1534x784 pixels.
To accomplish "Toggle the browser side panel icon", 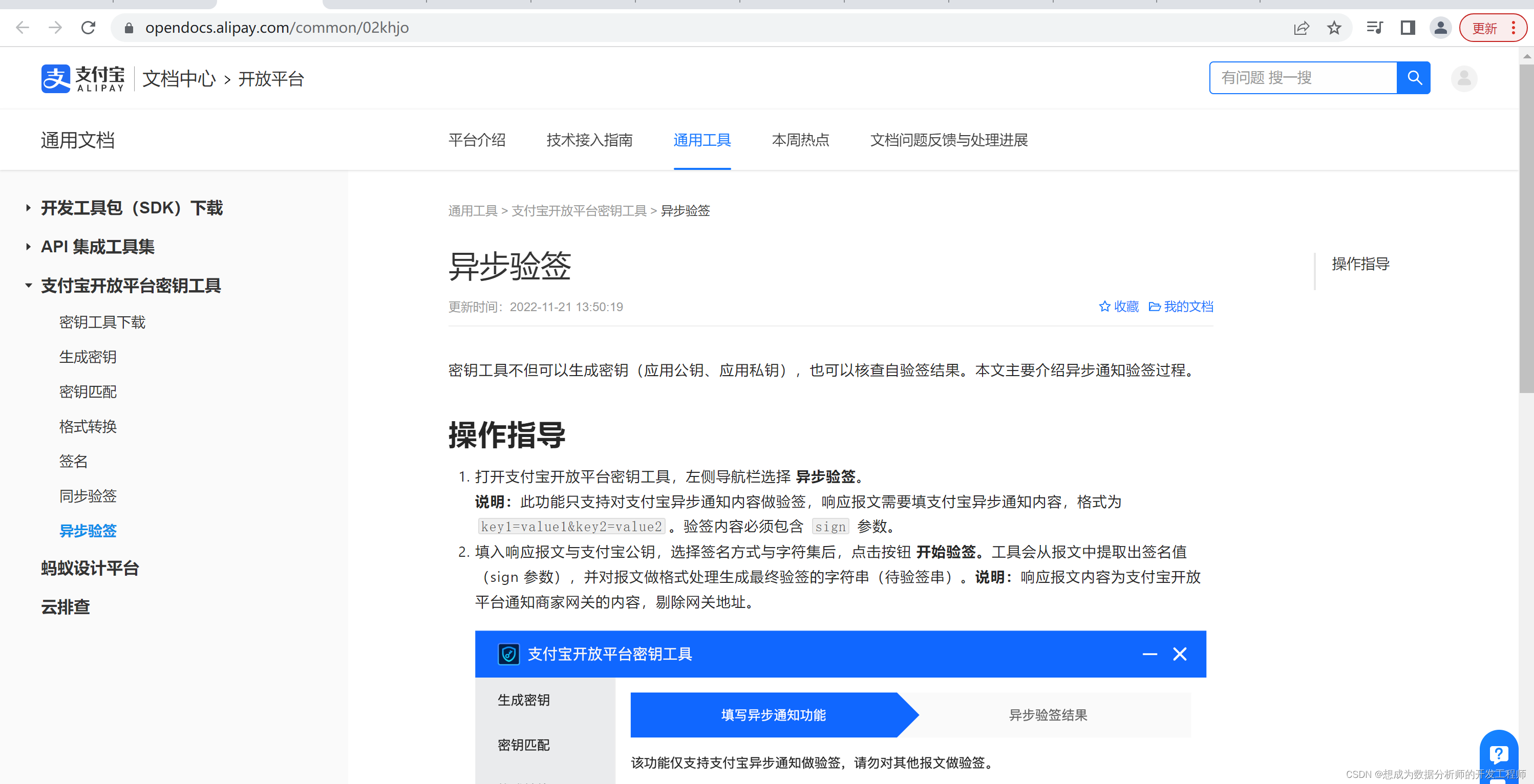I will pyautogui.click(x=1408, y=28).
